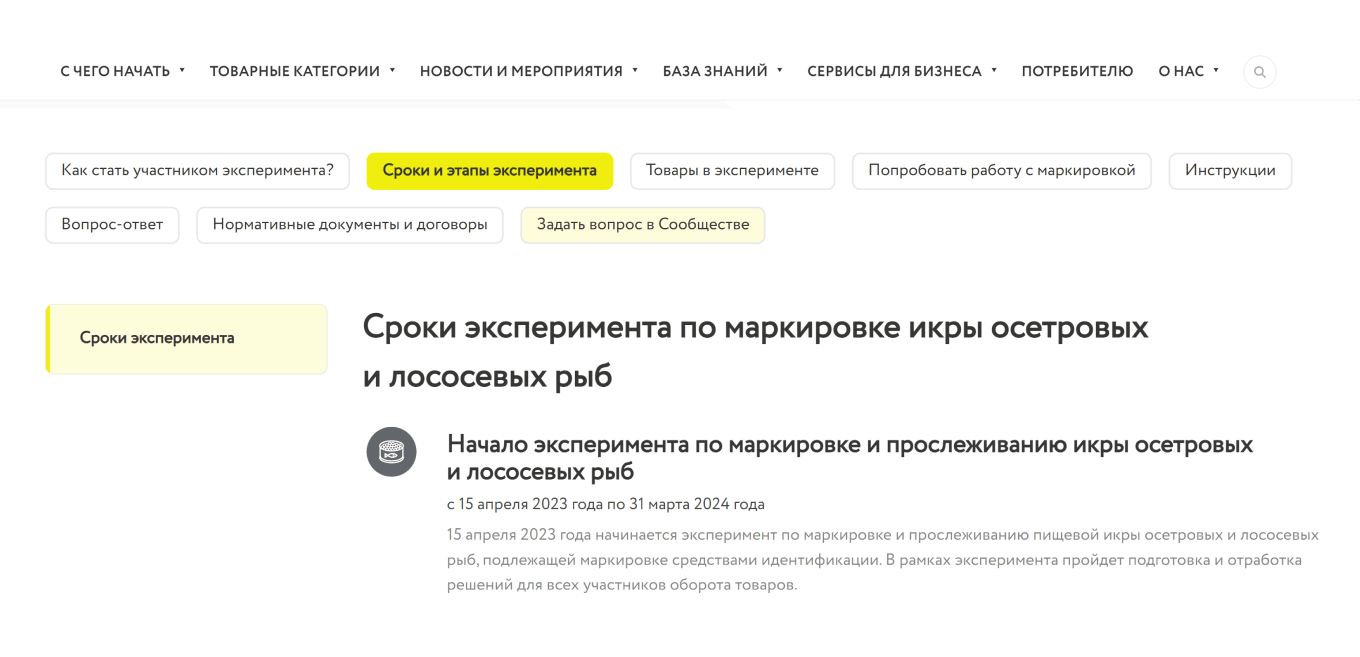Open the «Товарные категории» dropdown
The width and height of the screenshot is (1360, 657).
click(302, 71)
